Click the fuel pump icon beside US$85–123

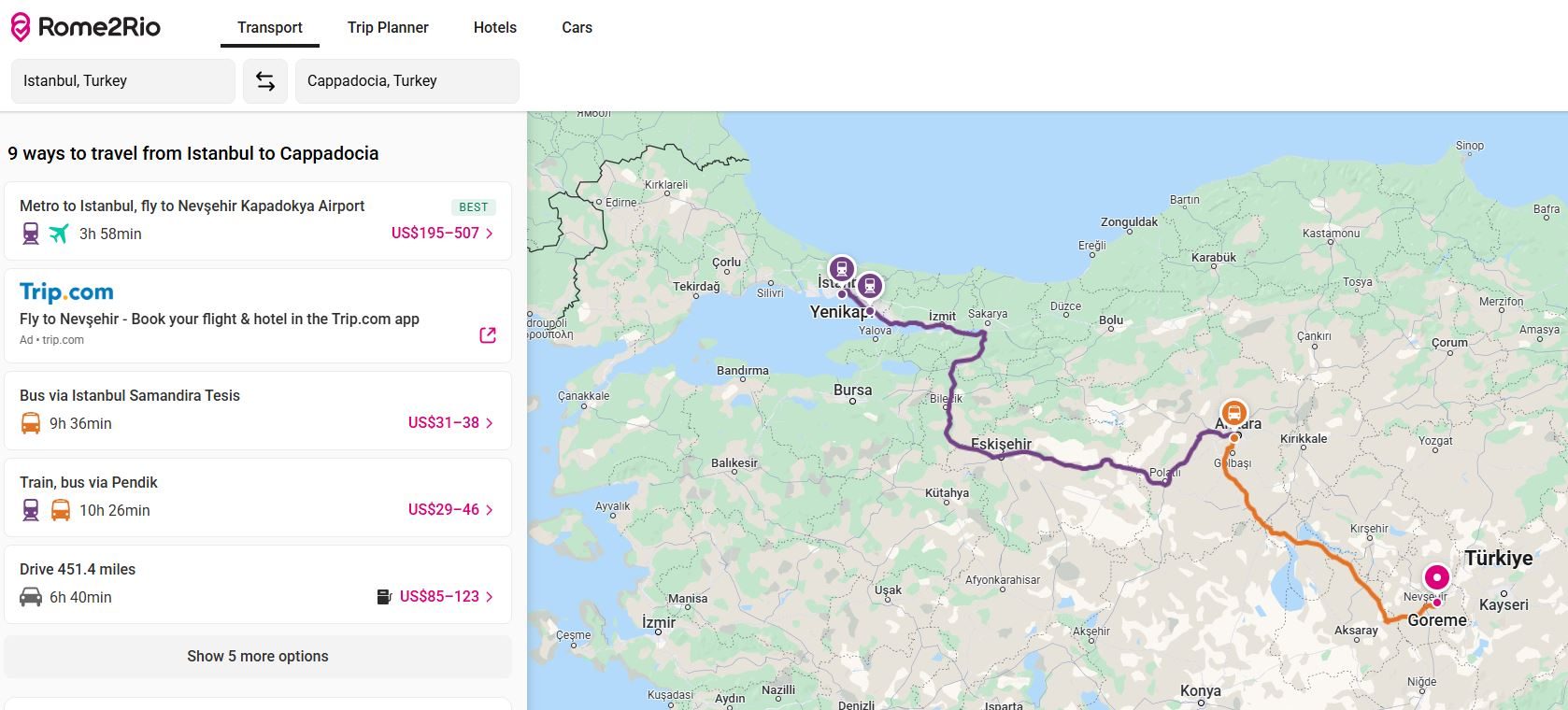pyautogui.click(x=383, y=597)
